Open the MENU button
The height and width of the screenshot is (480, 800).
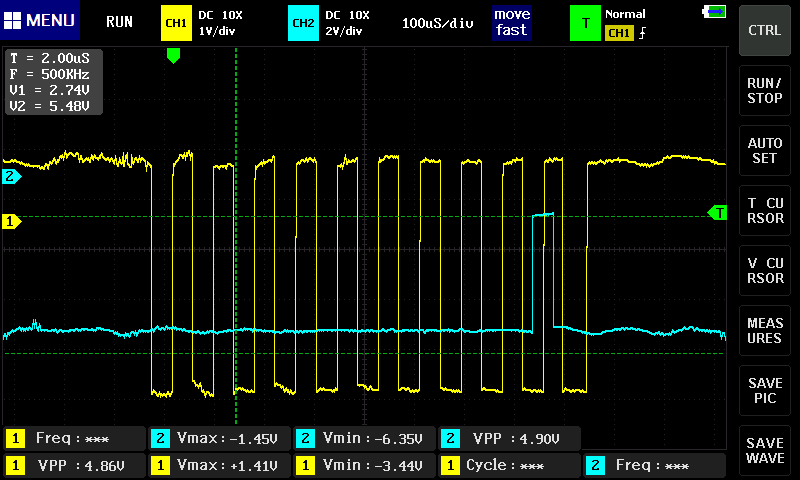click(x=40, y=21)
